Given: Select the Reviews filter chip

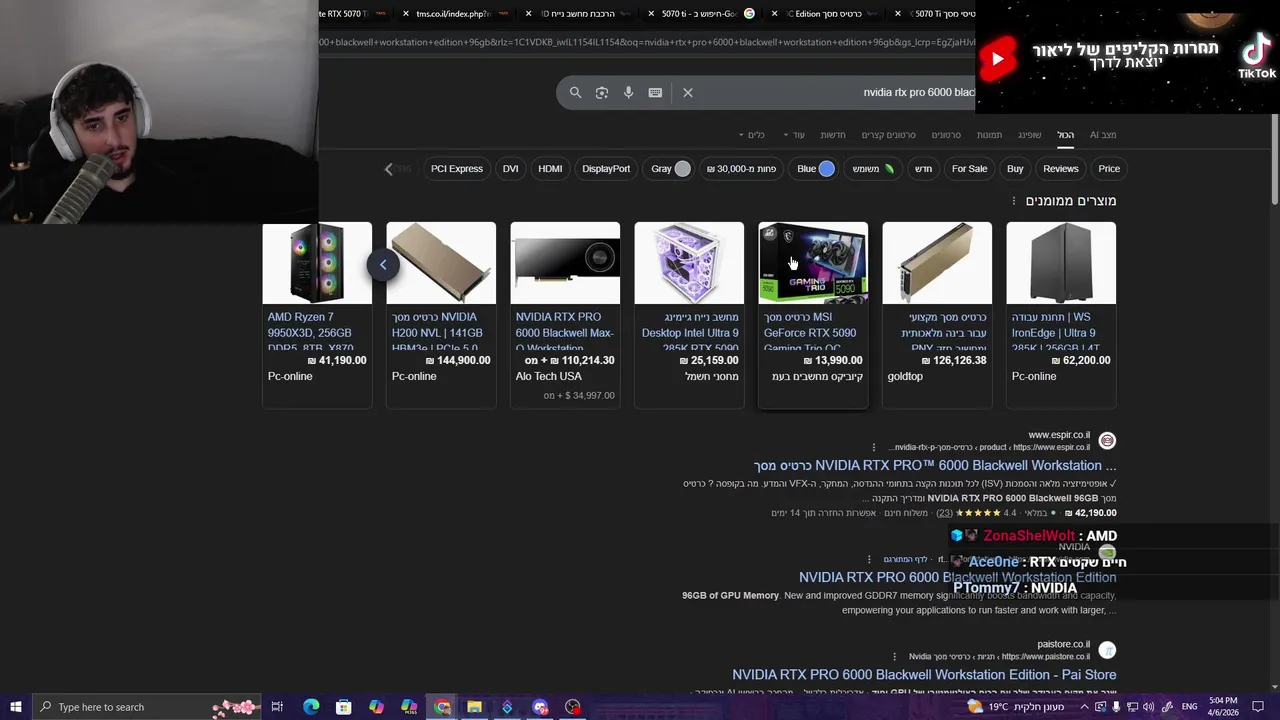Looking at the screenshot, I should (x=1060, y=169).
